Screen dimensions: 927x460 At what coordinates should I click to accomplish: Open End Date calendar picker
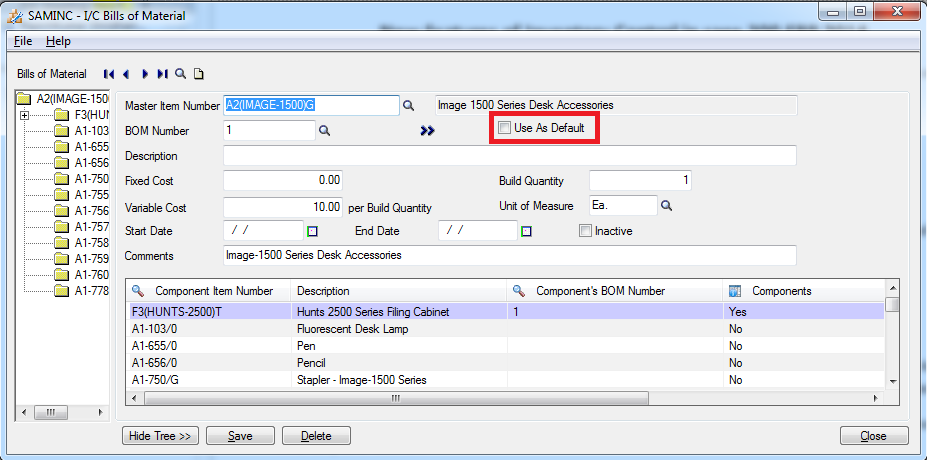pos(526,231)
